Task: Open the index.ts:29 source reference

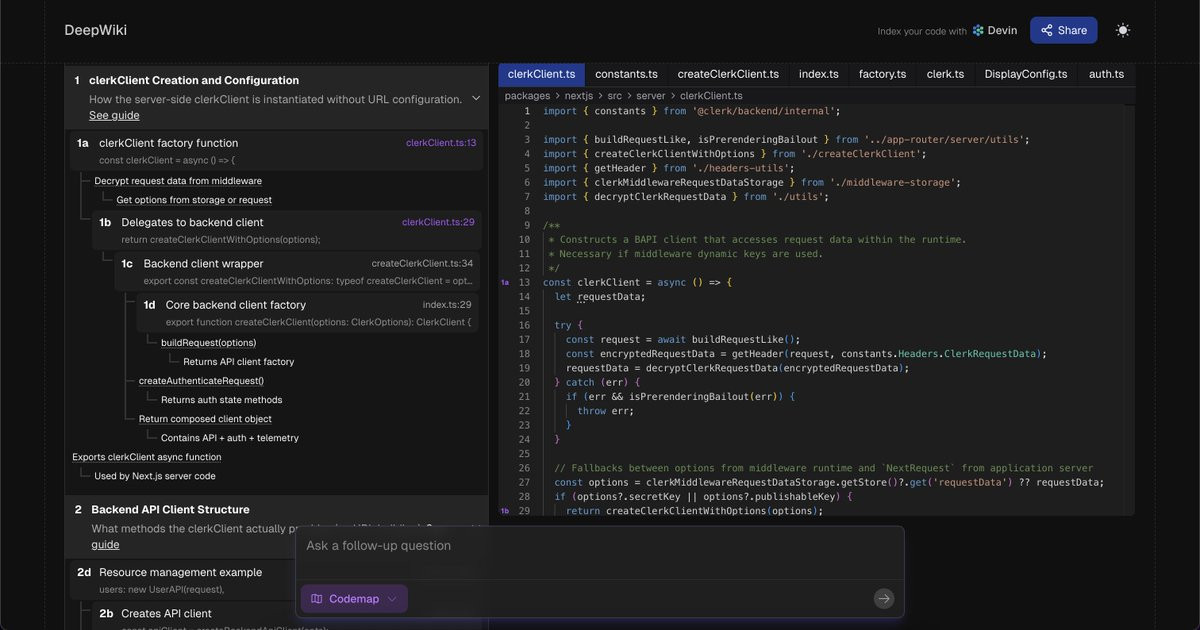Action: [x=447, y=305]
